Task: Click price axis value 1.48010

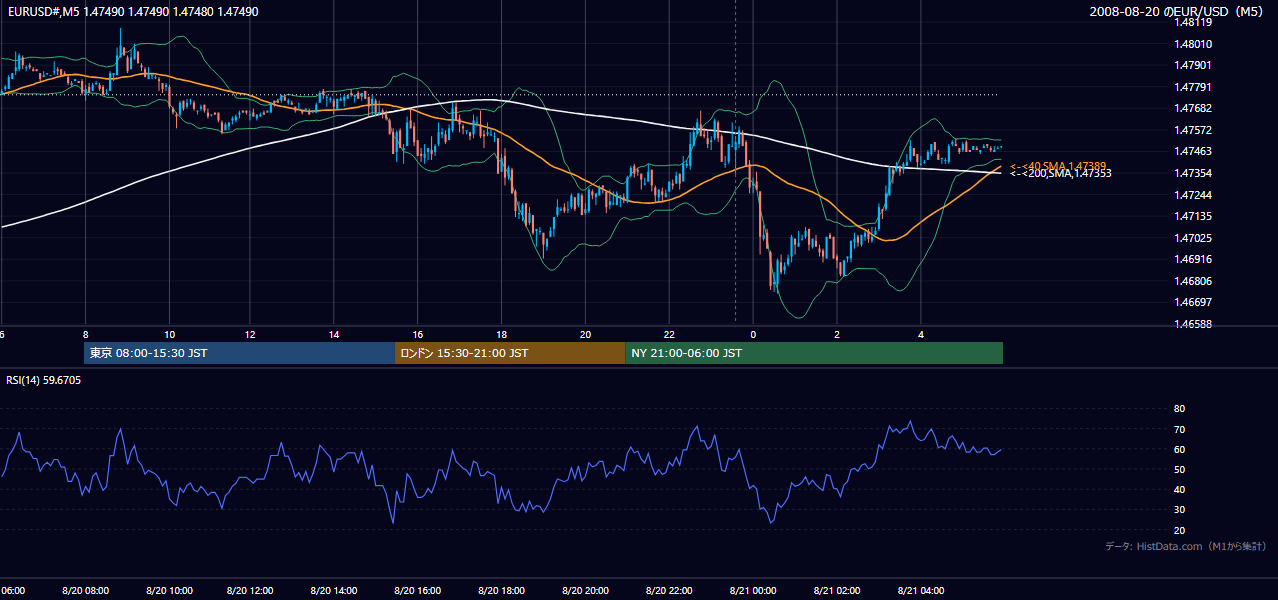Action: (x=1194, y=44)
